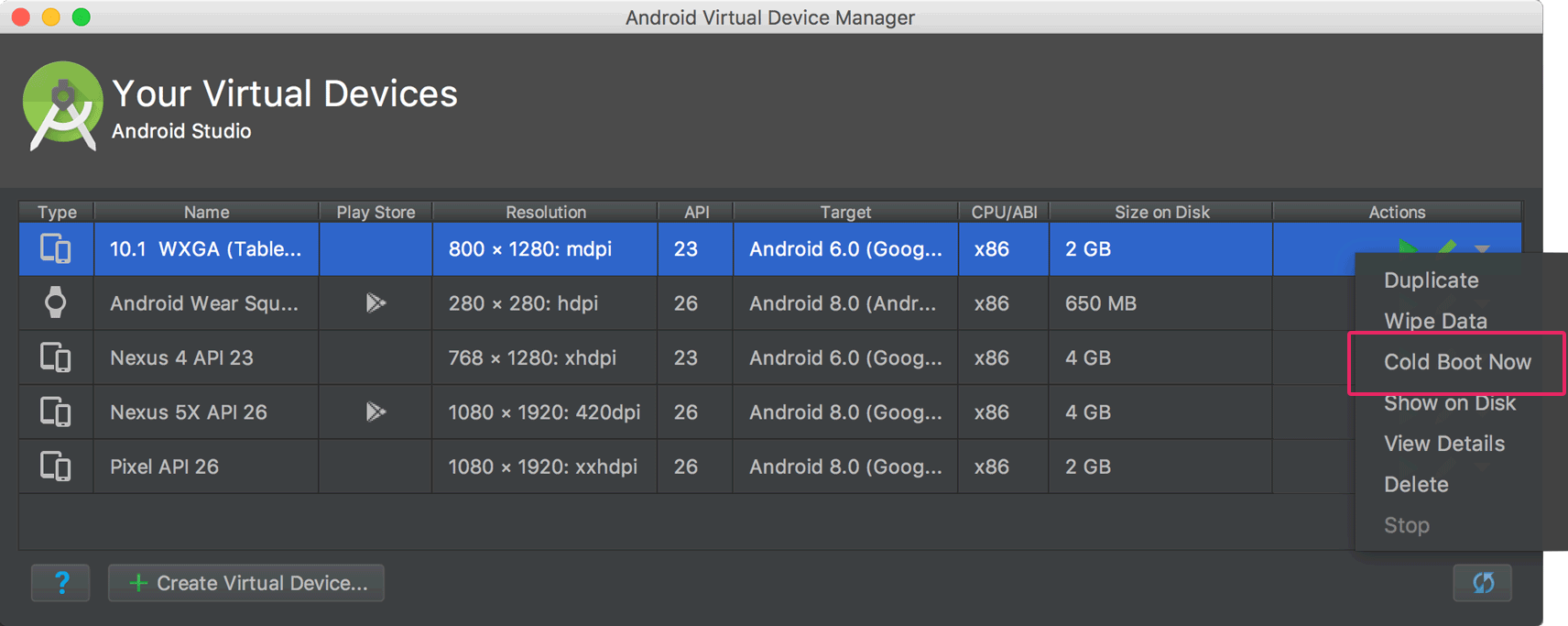
Task: Click the tablet icon on the 10.1 WXGA row
Action: tap(55, 248)
